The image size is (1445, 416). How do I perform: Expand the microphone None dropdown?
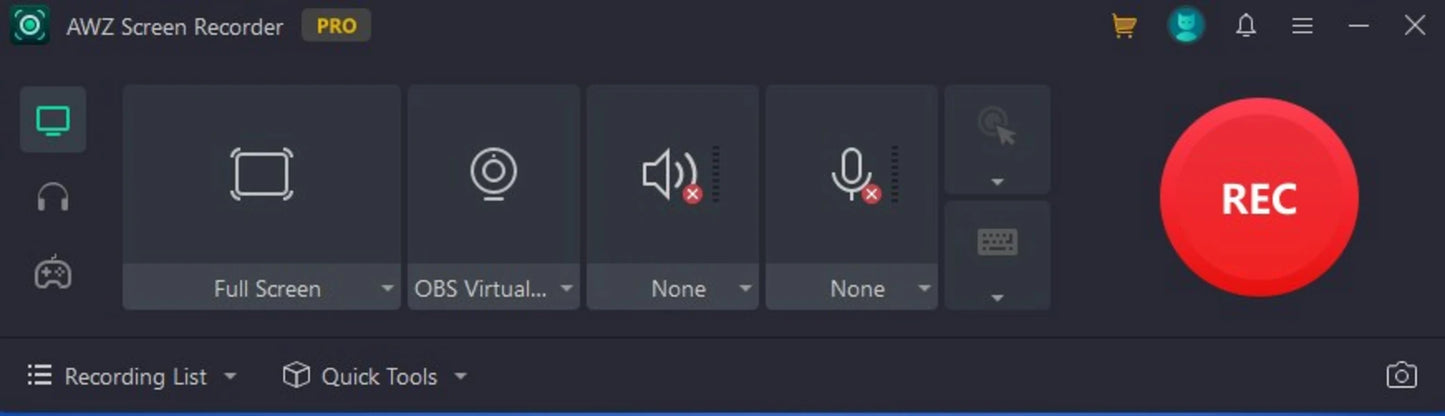pos(924,289)
